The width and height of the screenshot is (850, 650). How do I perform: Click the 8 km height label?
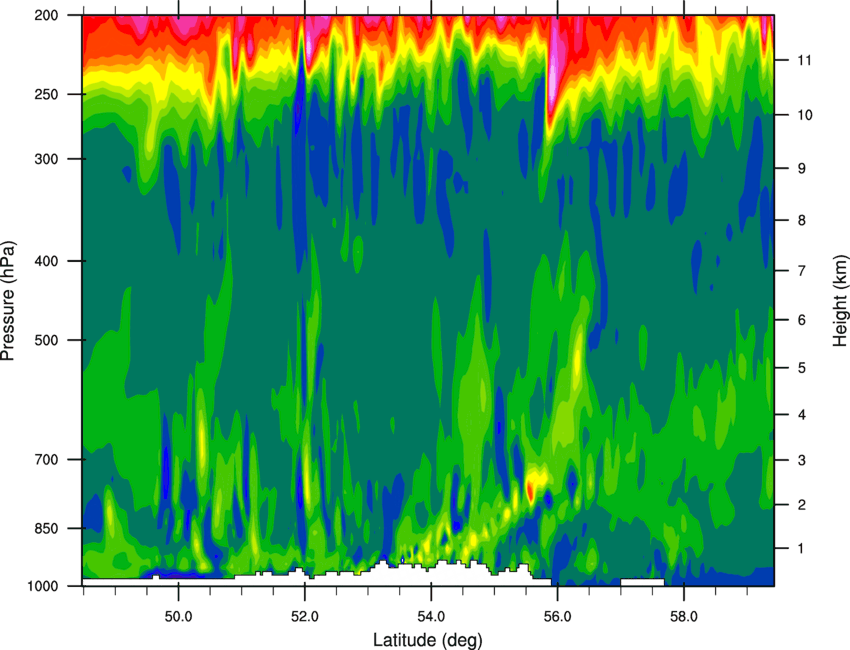point(802,220)
